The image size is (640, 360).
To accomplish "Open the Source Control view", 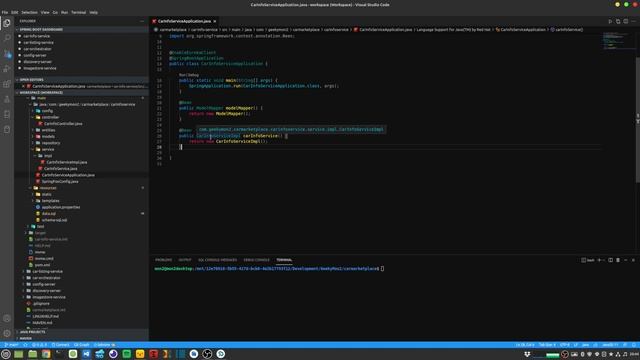I will [x=7, y=53].
